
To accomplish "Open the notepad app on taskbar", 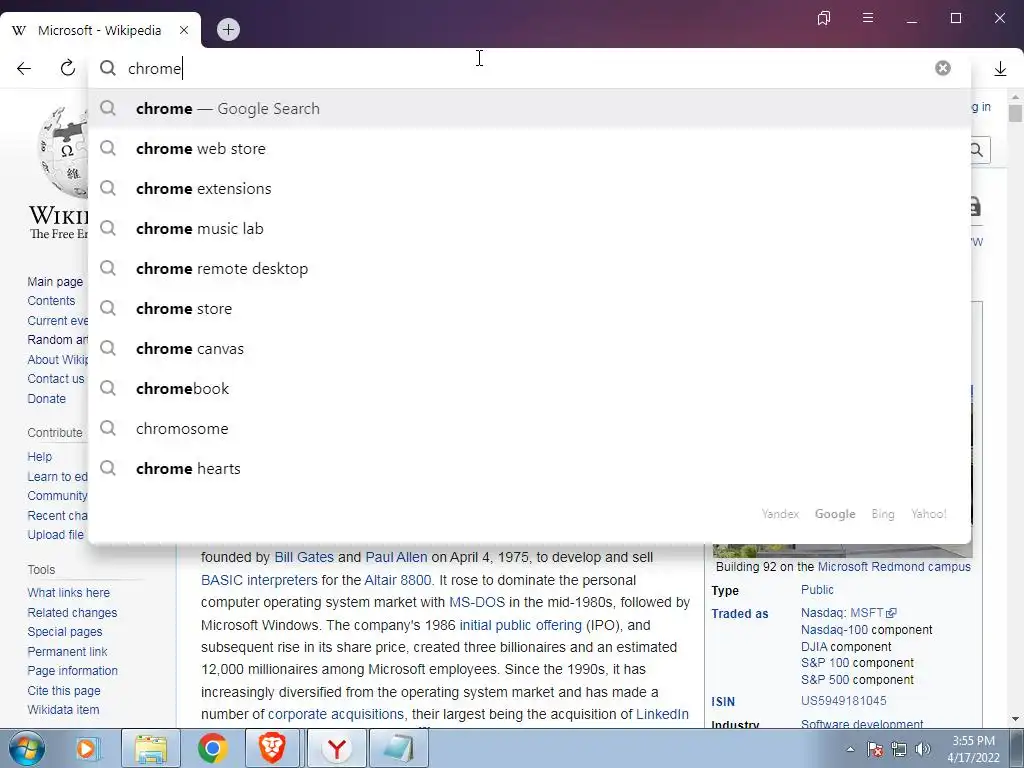I will click(398, 748).
